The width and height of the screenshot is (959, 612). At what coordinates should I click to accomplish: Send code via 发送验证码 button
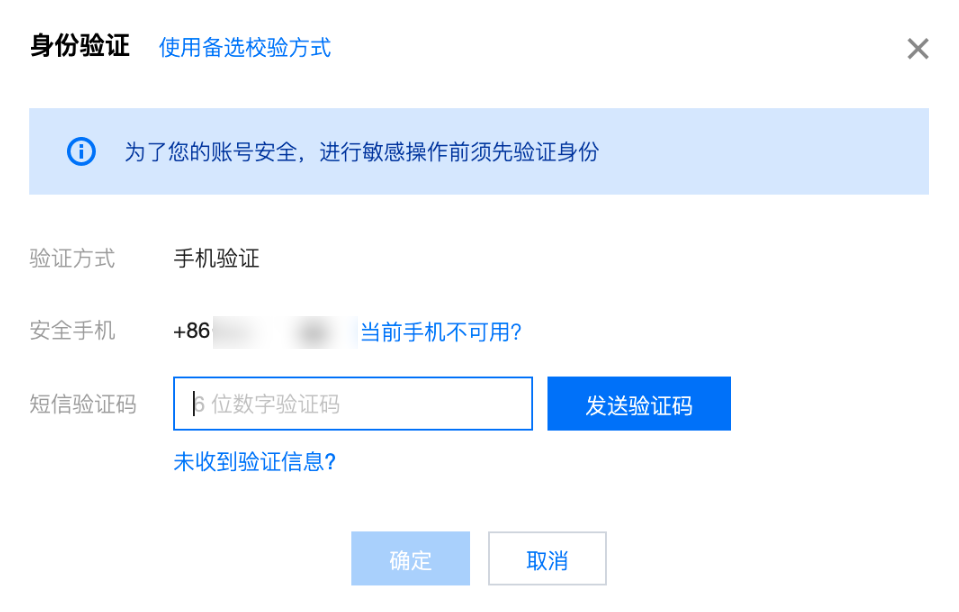coord(639,404)
